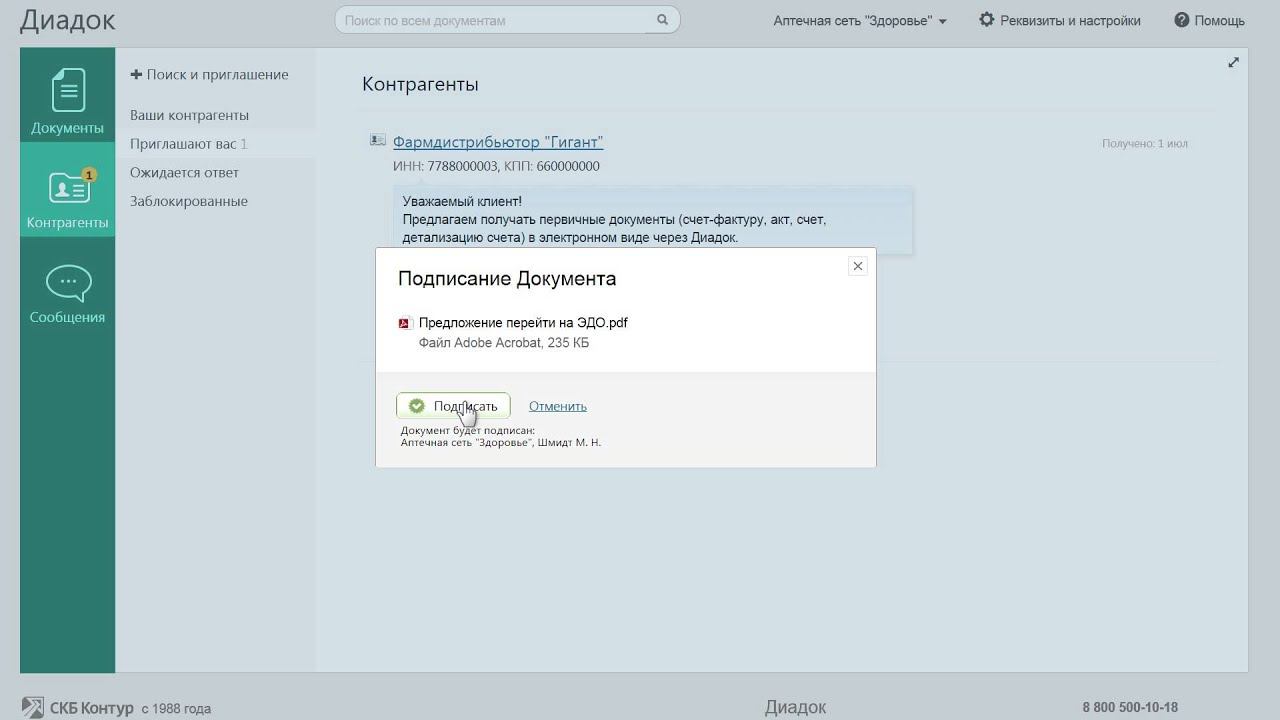Click the Диадок footer text
The image size is (1280, 720).
(796, 707)
